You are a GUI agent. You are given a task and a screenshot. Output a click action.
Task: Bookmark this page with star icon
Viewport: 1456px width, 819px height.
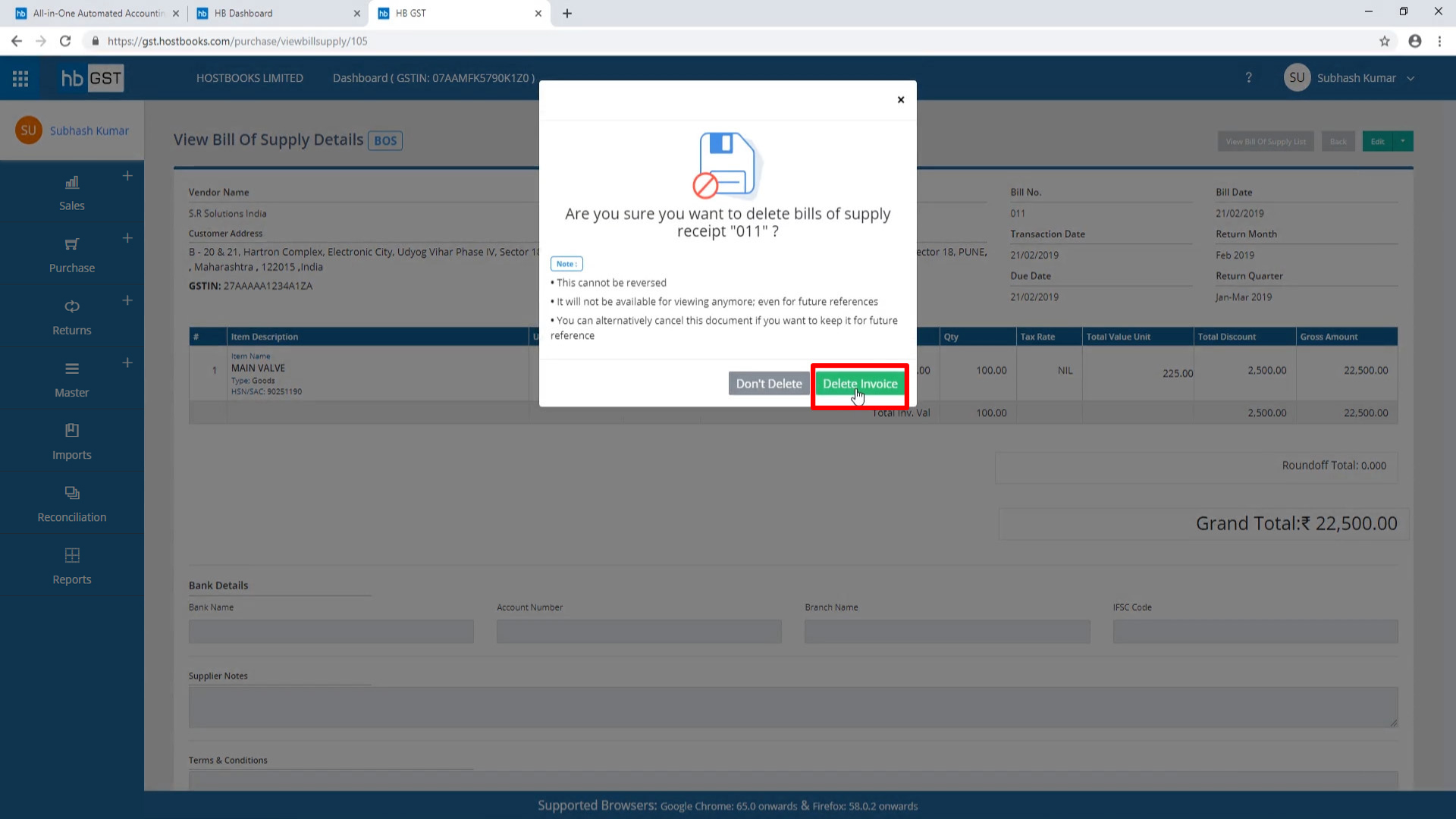pos(1384,41)
